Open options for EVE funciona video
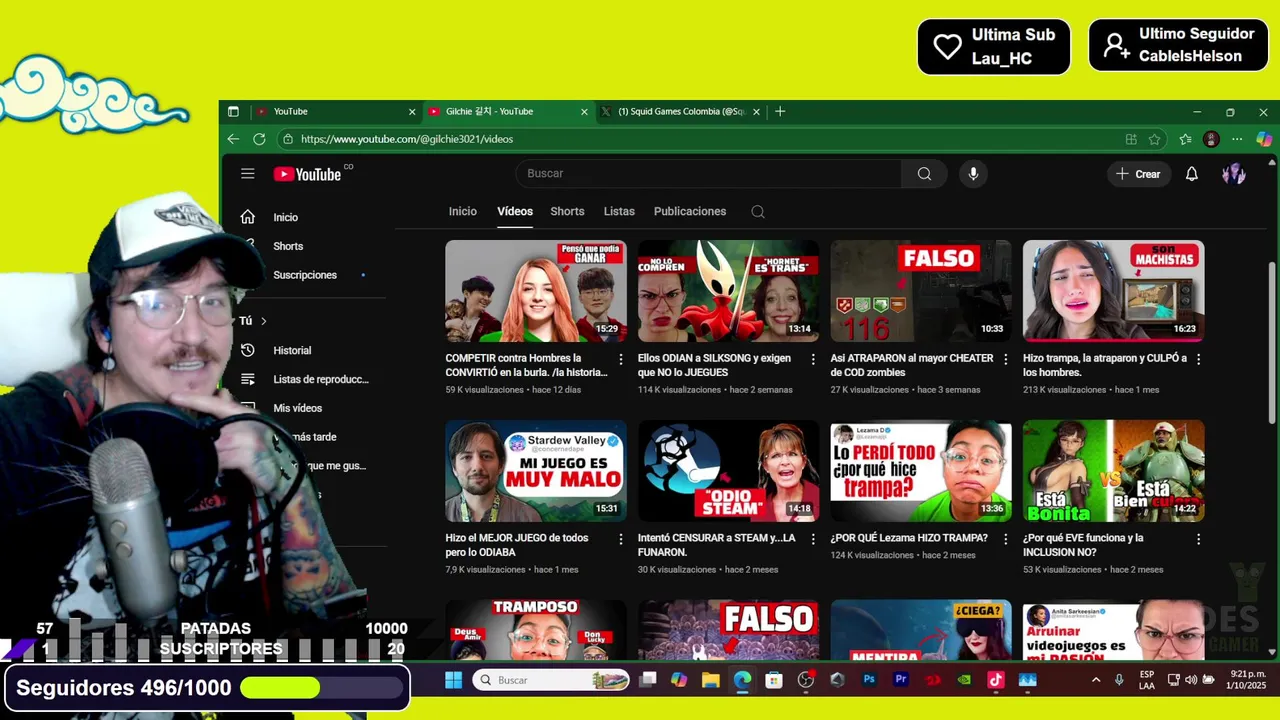 click(x=1198, y=539)
